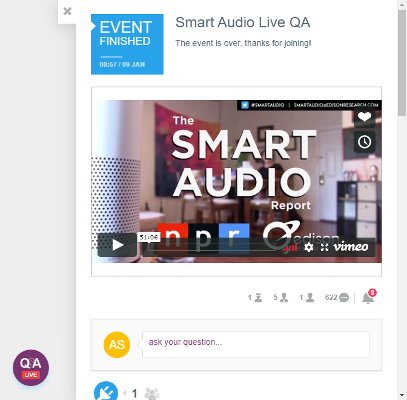Close the event panel with X
The height and width of the screenshot is (400, 407).
(67, 11)
